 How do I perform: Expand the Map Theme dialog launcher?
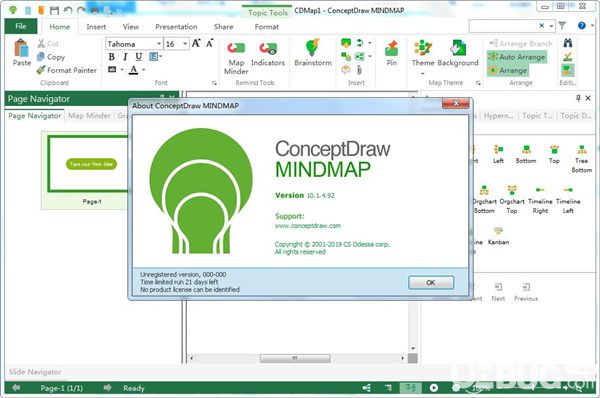478,83
